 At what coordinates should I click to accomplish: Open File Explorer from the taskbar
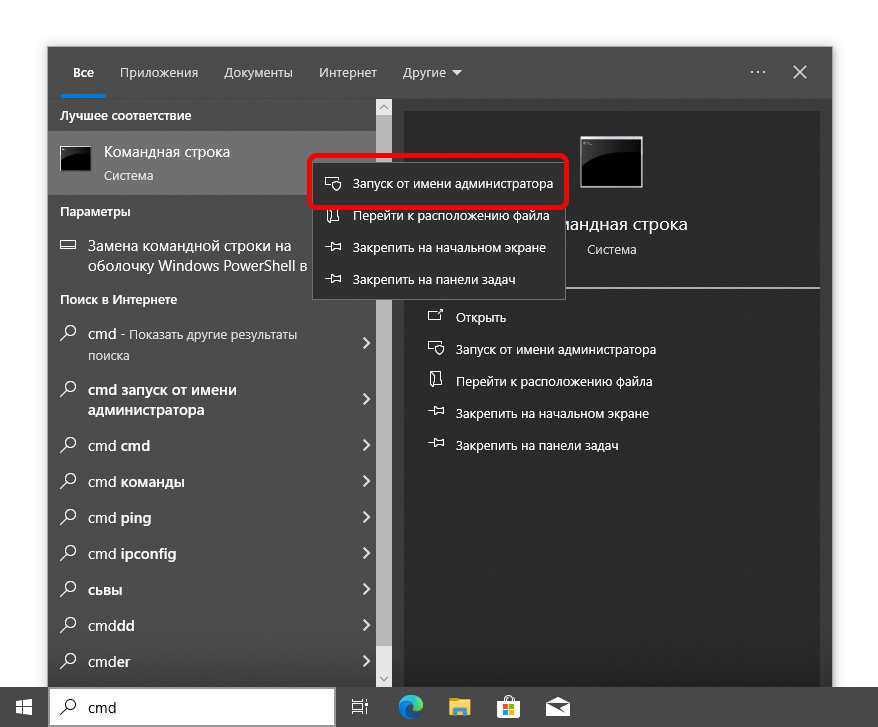459,707
